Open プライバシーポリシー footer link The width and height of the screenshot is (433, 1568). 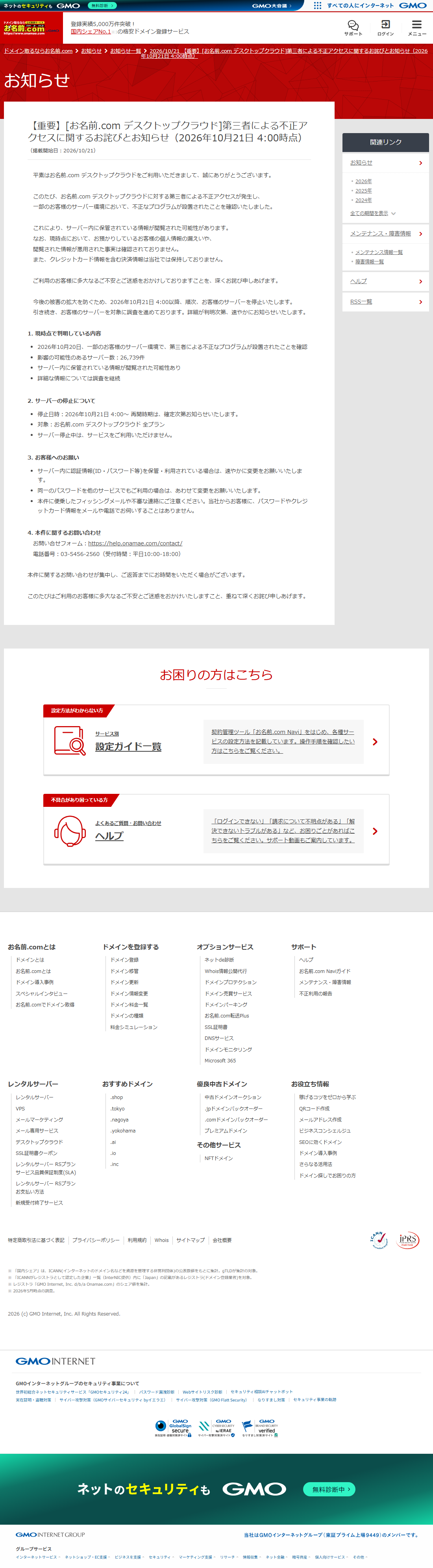point(96,1240)
